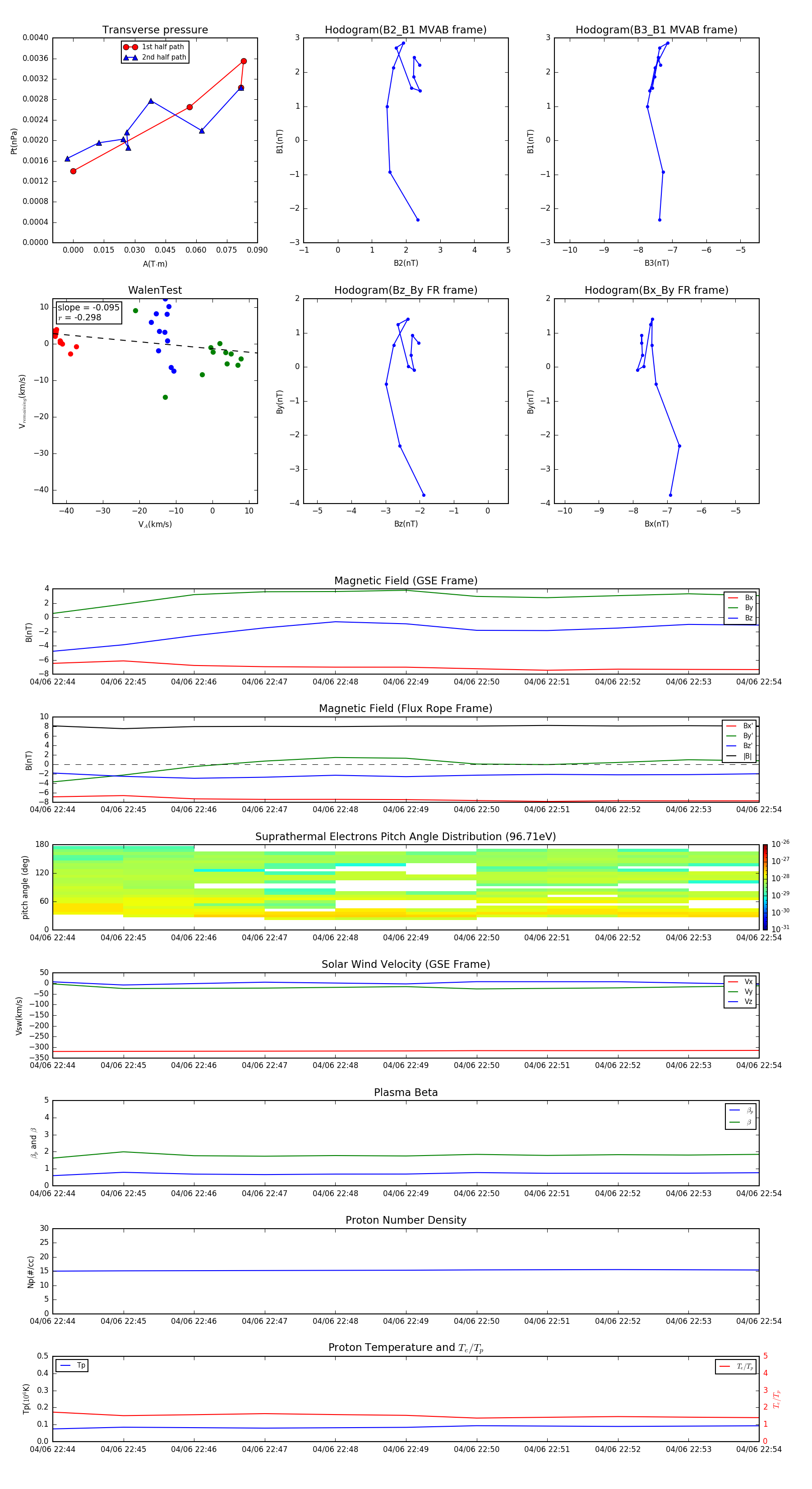Click the "By'" legend entry in Flux Rope plot
This screenshot has height=1489, width=812.
[739, 736]
